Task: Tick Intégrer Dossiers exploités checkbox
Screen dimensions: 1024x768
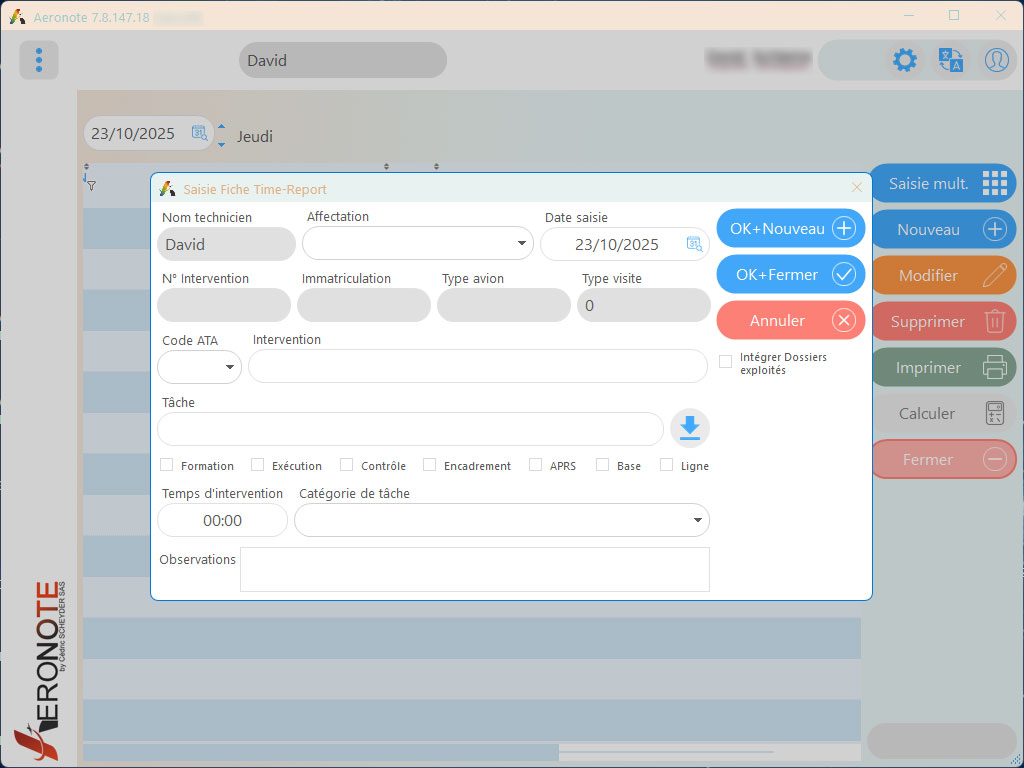Action: point(726,362)
